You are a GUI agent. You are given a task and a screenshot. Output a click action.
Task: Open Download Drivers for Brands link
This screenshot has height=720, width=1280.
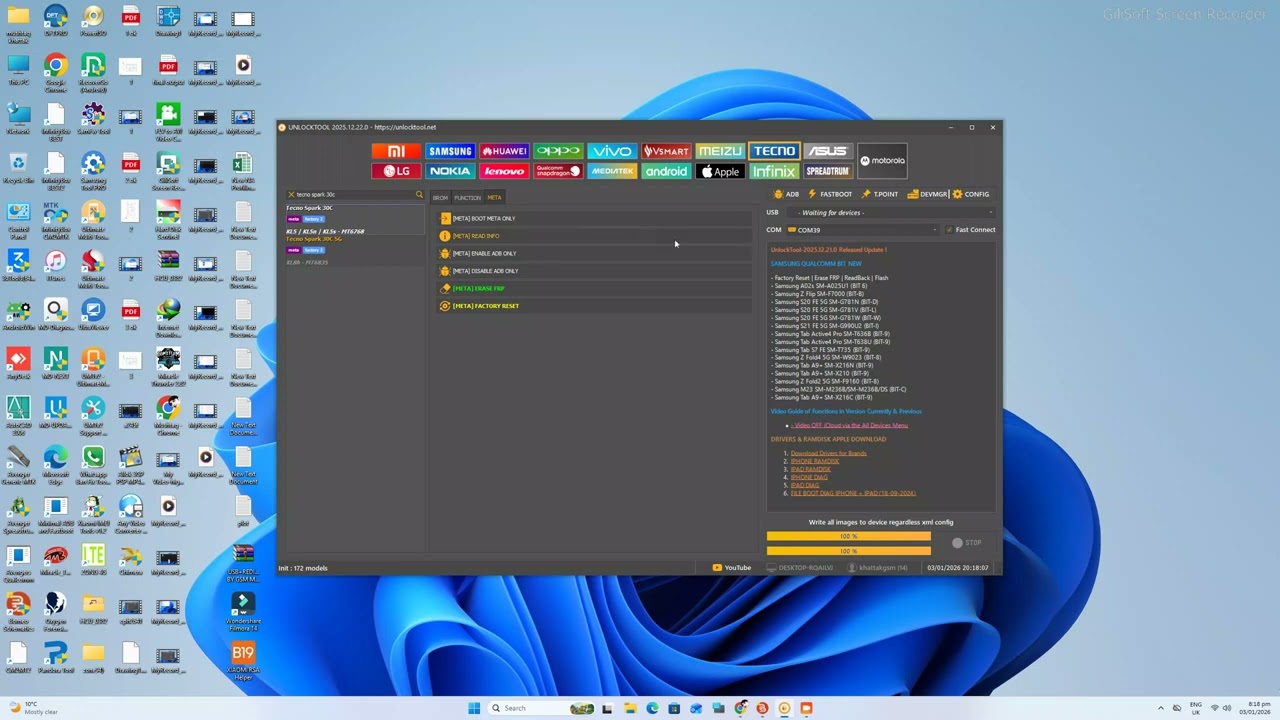point(828,453)
